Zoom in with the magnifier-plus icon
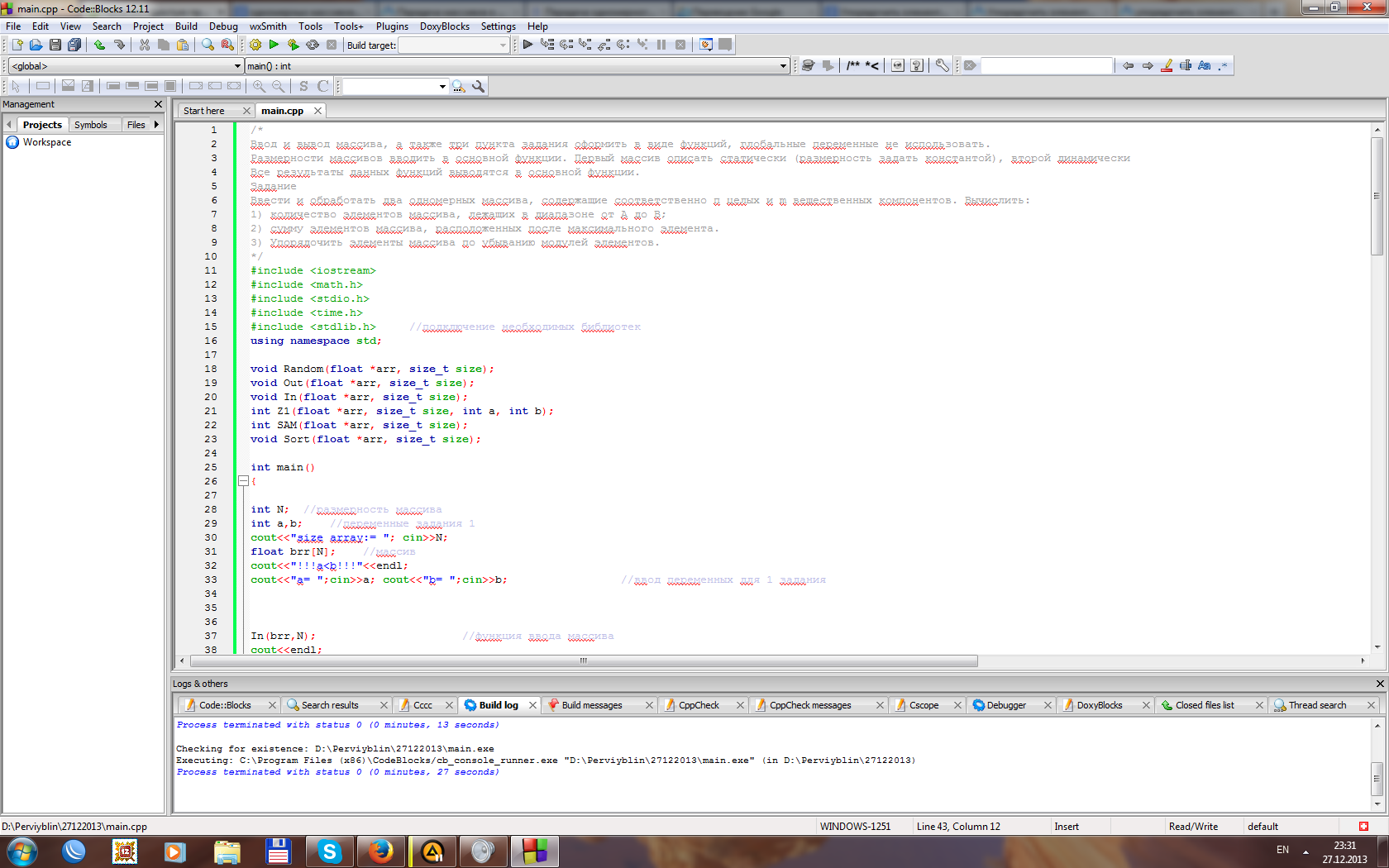 point(260,86)
